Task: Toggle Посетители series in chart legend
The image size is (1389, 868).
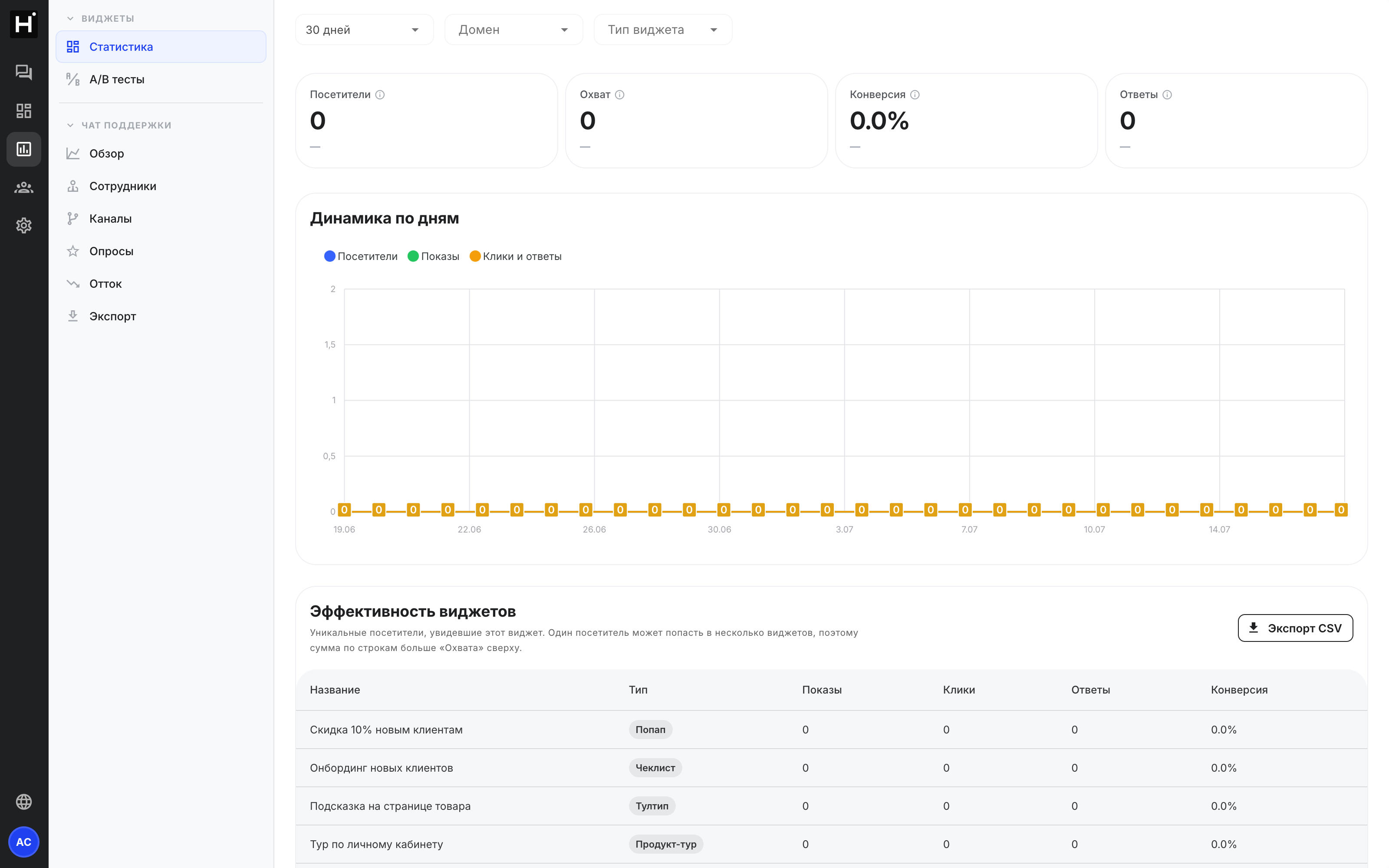Action: (x=361, y=256)
